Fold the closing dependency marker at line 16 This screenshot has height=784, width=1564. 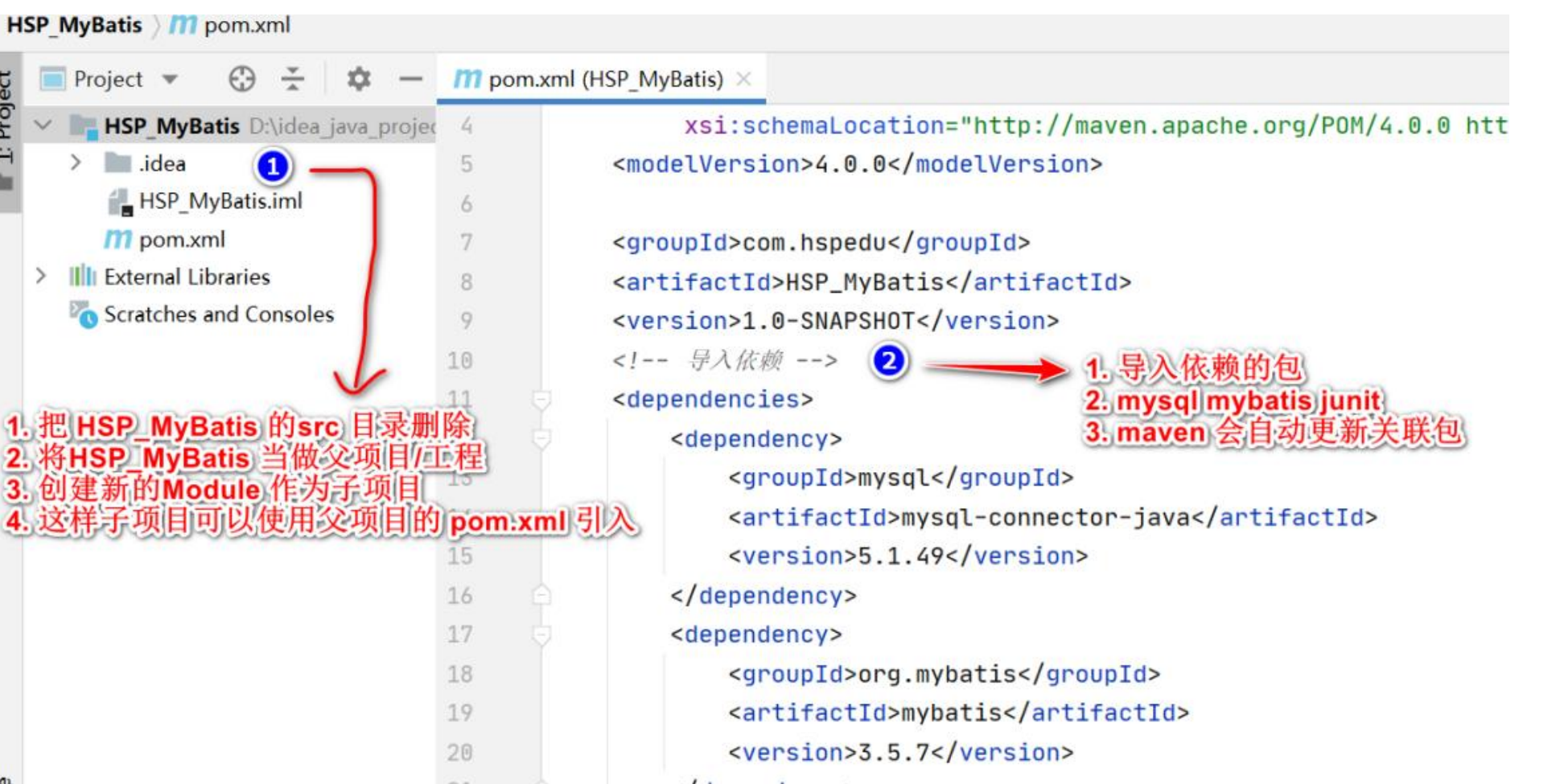point(541,595)
